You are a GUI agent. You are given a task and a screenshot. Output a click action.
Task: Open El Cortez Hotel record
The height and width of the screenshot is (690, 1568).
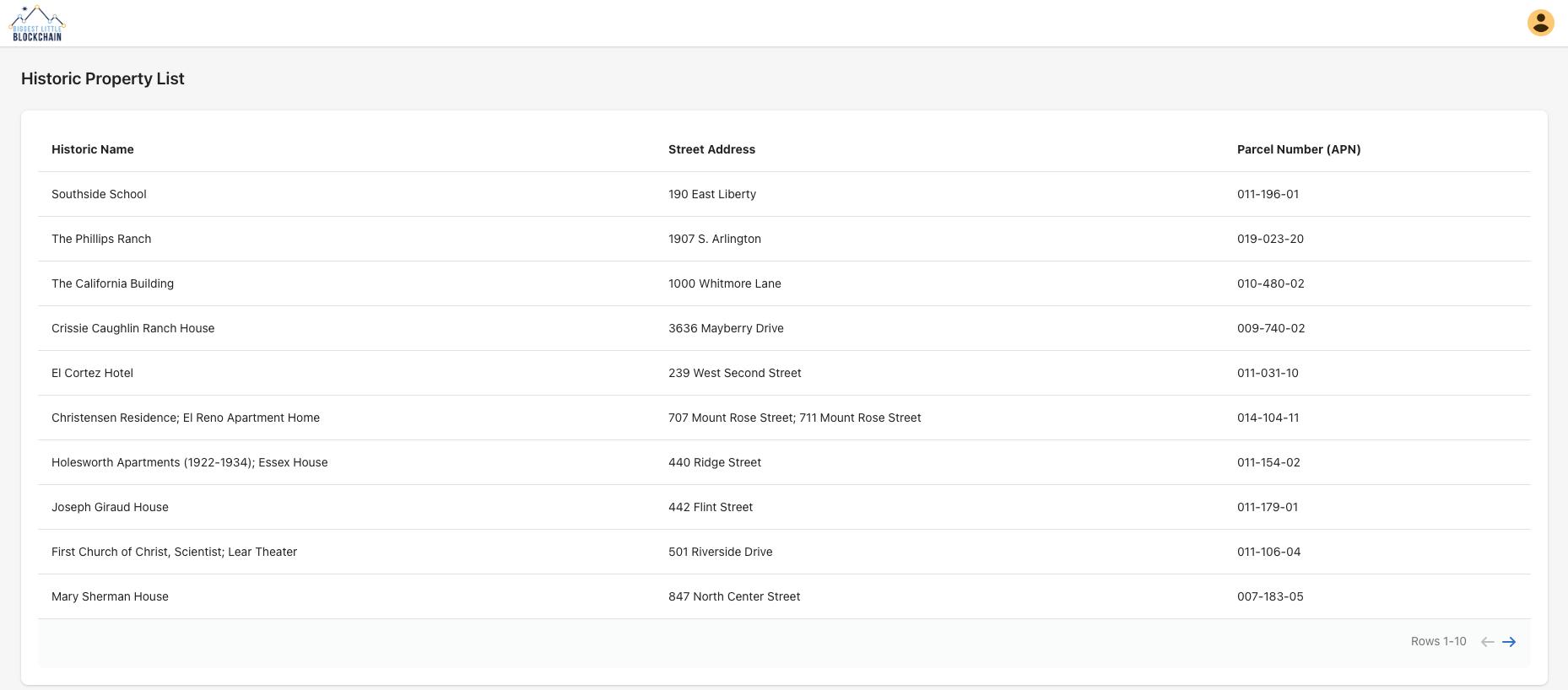click(x=92, y=373)
